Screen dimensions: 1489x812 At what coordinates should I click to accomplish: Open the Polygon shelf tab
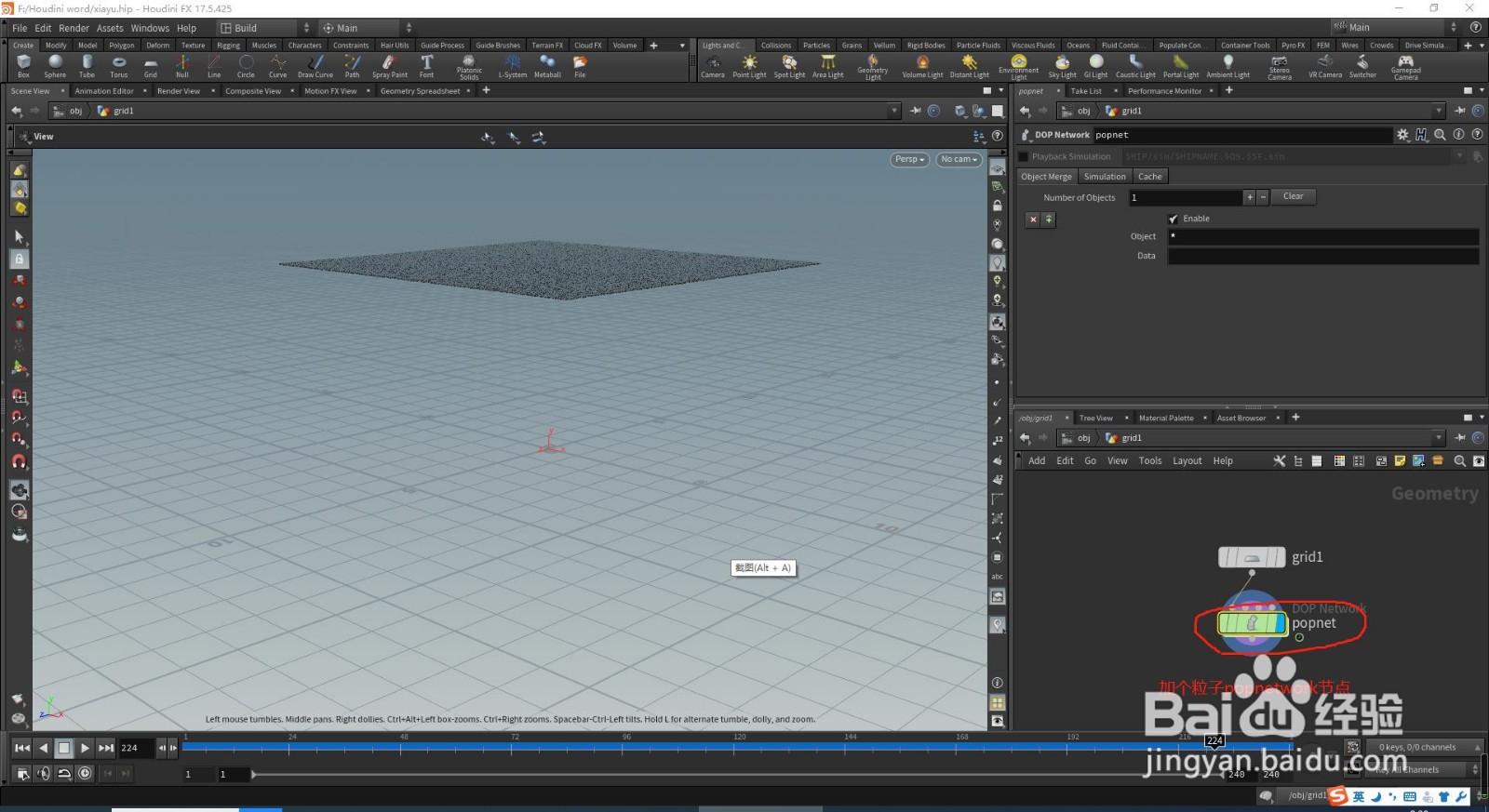pyautogui.click(x=121, y=45)
